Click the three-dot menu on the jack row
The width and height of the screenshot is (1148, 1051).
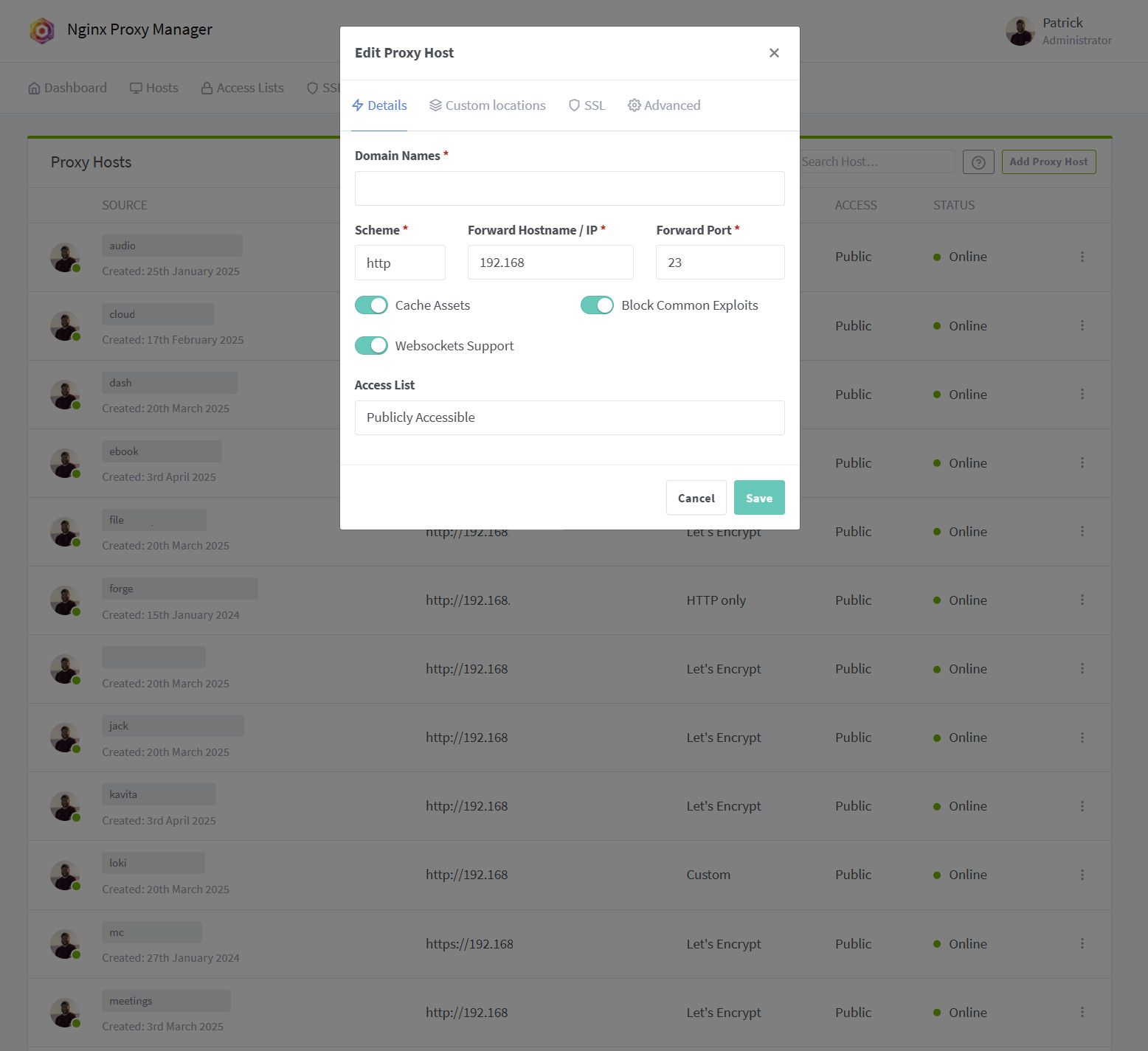[x=1082, y=737]
